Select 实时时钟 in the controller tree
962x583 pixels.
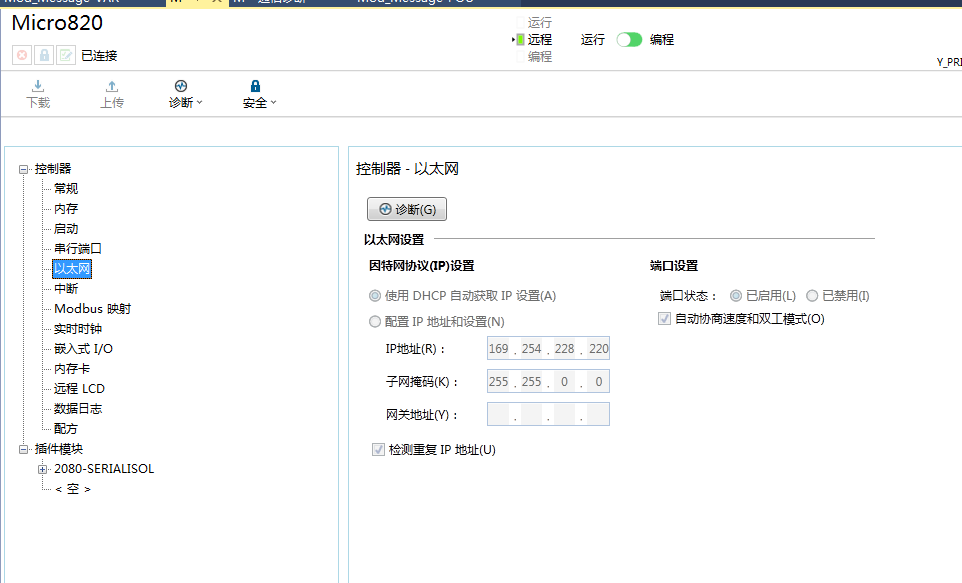pyautogui.click(x=77, y=329)
